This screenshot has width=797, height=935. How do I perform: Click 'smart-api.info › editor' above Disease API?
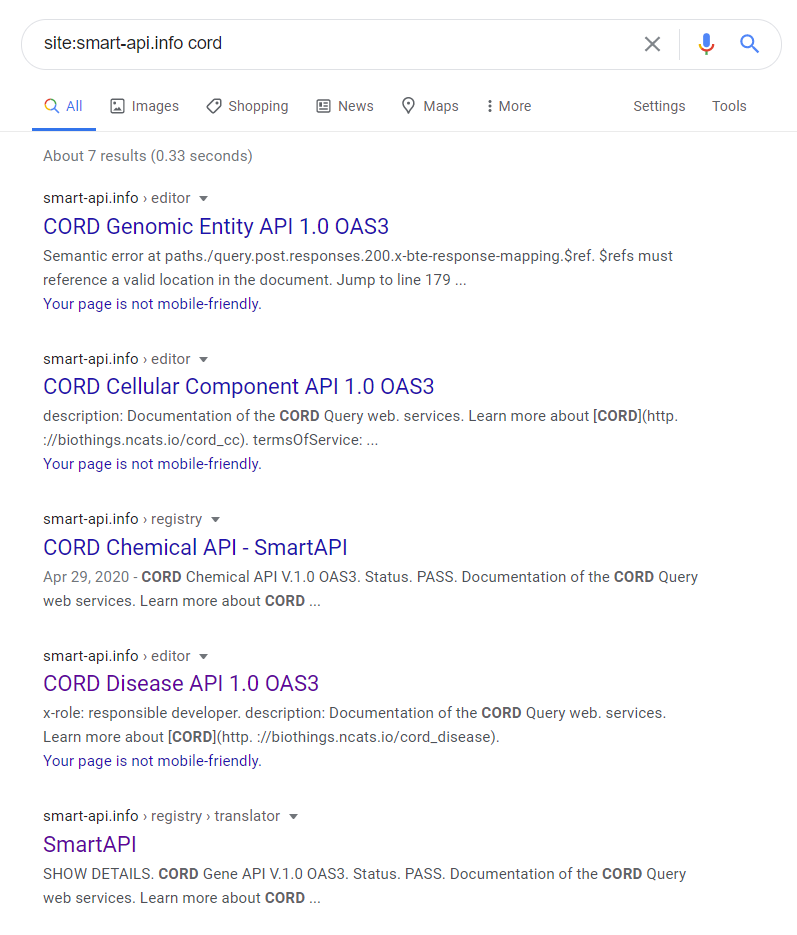click(117, 656)
